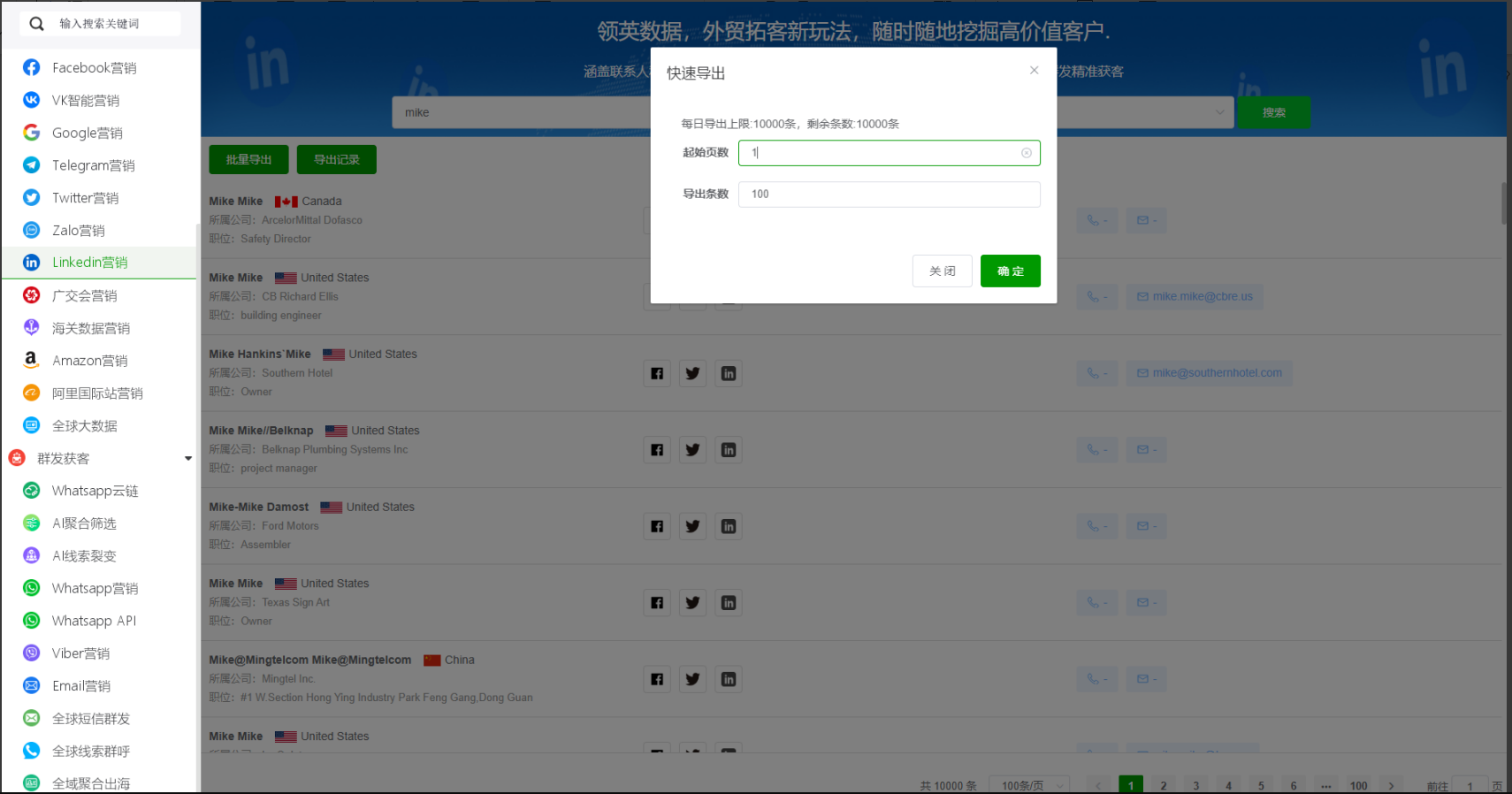This screenshot has width=1512, height=794.
Task: Click the 前往 page number input
Action: (1470, 785)
